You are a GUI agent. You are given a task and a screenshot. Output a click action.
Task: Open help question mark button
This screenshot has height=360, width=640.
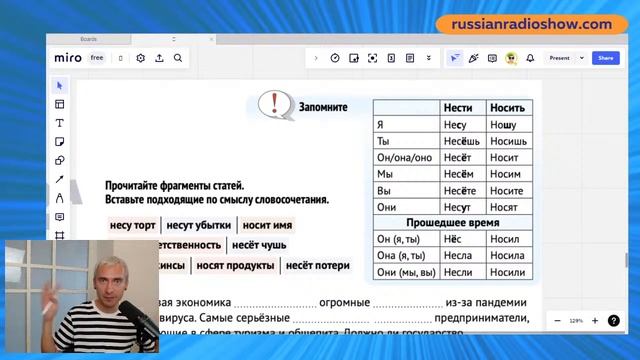pyautogui.click(x=613, y=321)
